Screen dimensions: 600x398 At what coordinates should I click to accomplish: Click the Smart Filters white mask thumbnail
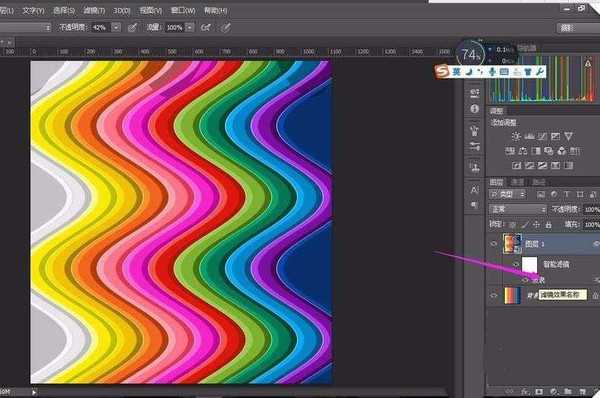530,264
